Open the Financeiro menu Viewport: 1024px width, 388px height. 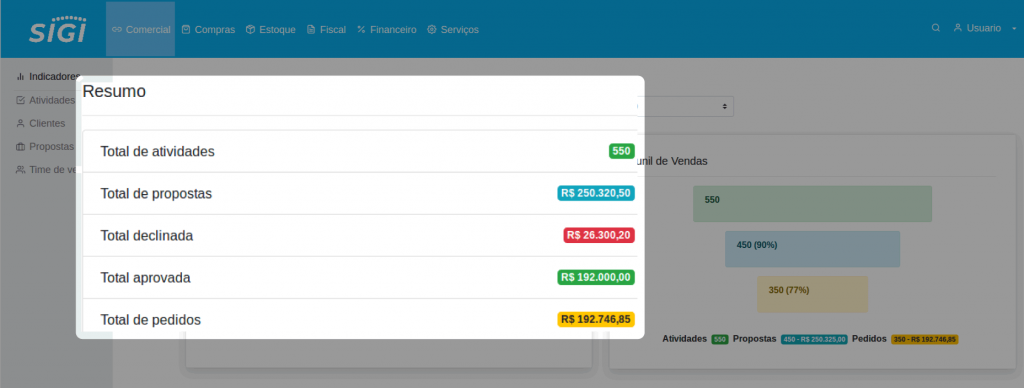point(387,29)
